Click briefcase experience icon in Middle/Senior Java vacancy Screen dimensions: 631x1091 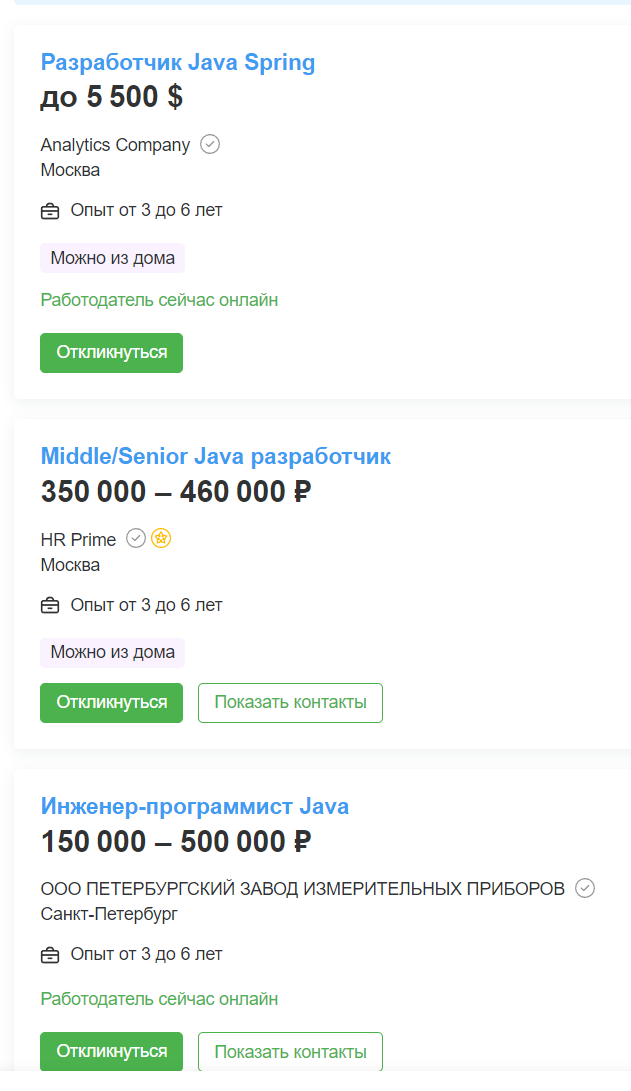[x=50, y=605]
